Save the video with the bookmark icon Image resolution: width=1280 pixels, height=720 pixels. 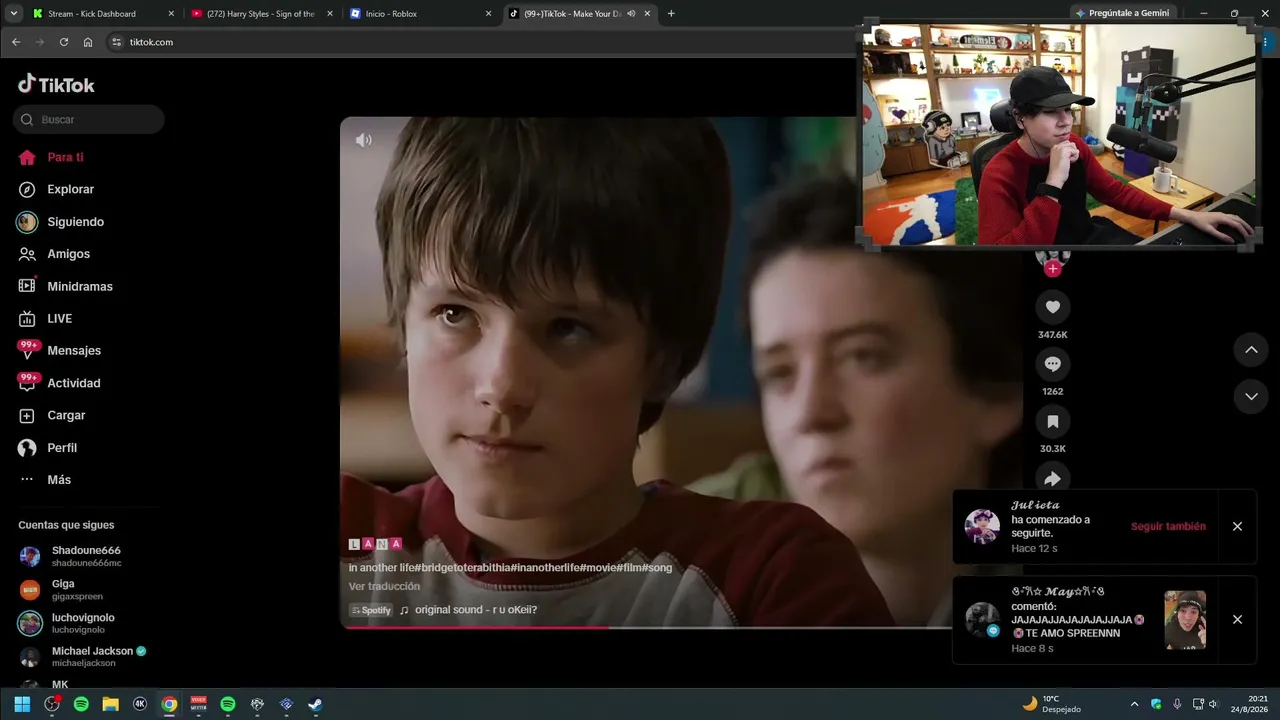click(1052, 422)
